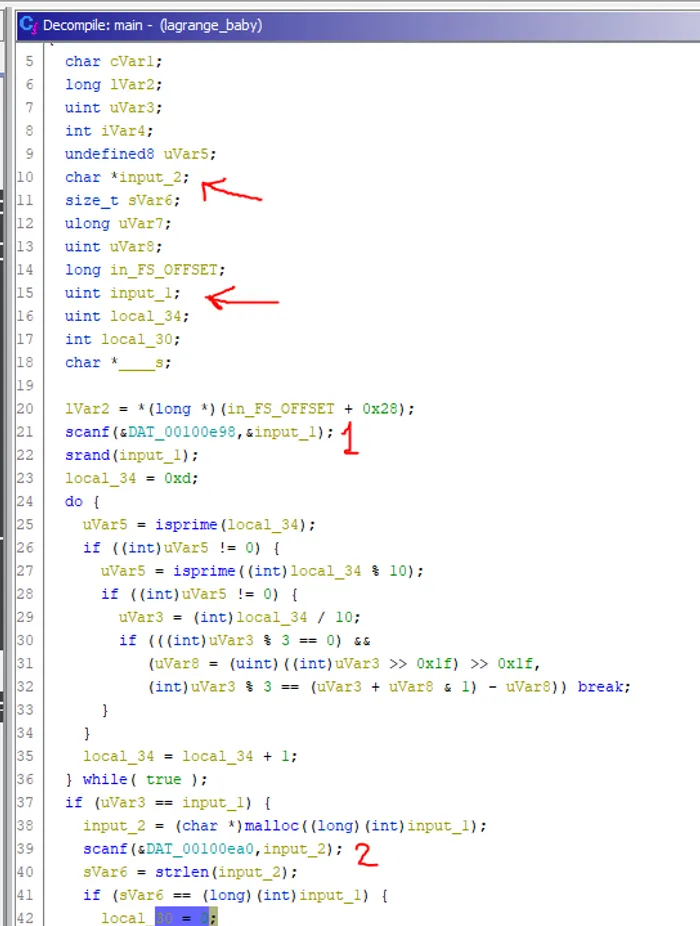700x926 pixels.
Task: Click 'ulong uVar7;' declaration
Action: click(x=118, y=223)
